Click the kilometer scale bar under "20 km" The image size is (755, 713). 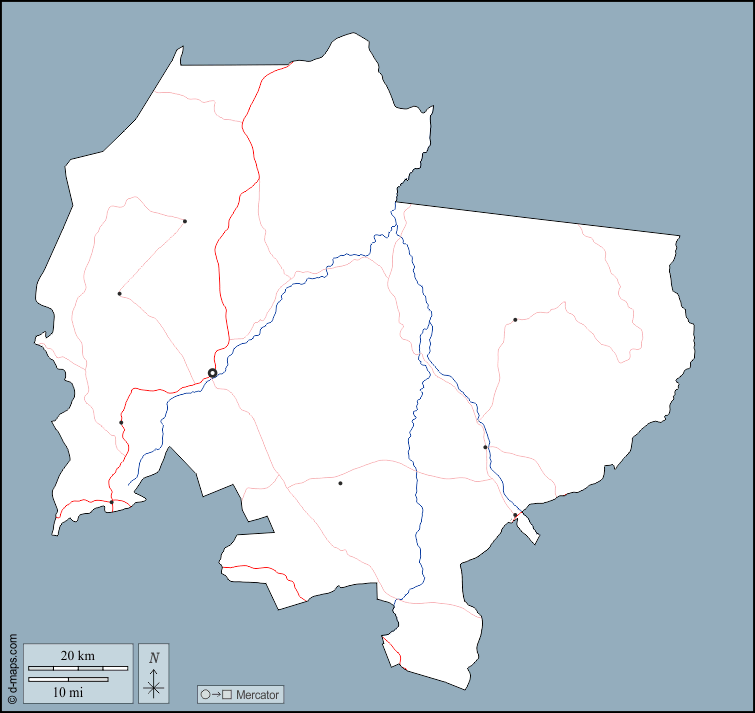(77, 668)
